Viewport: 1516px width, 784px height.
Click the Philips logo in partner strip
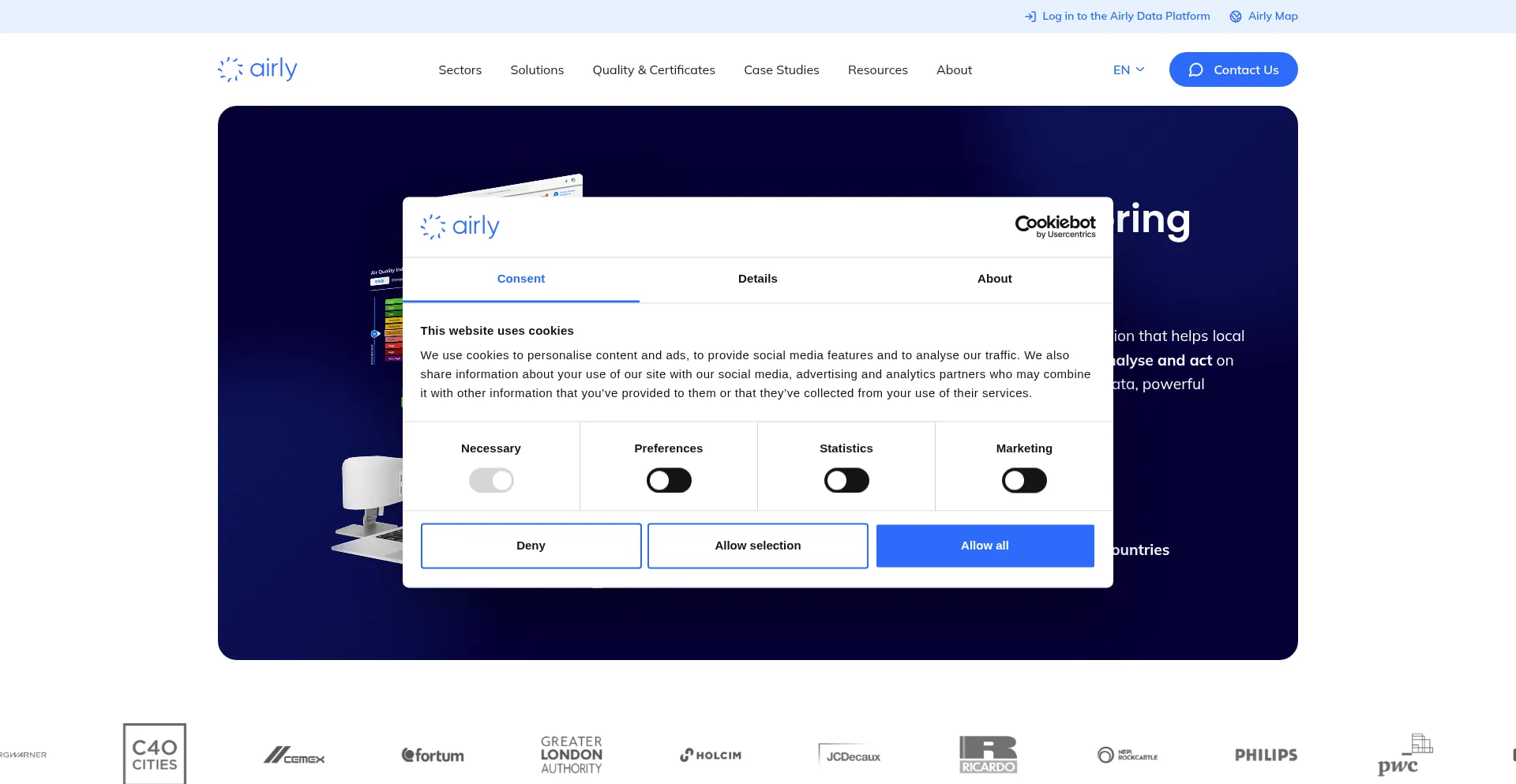[x=1266, y=756]
